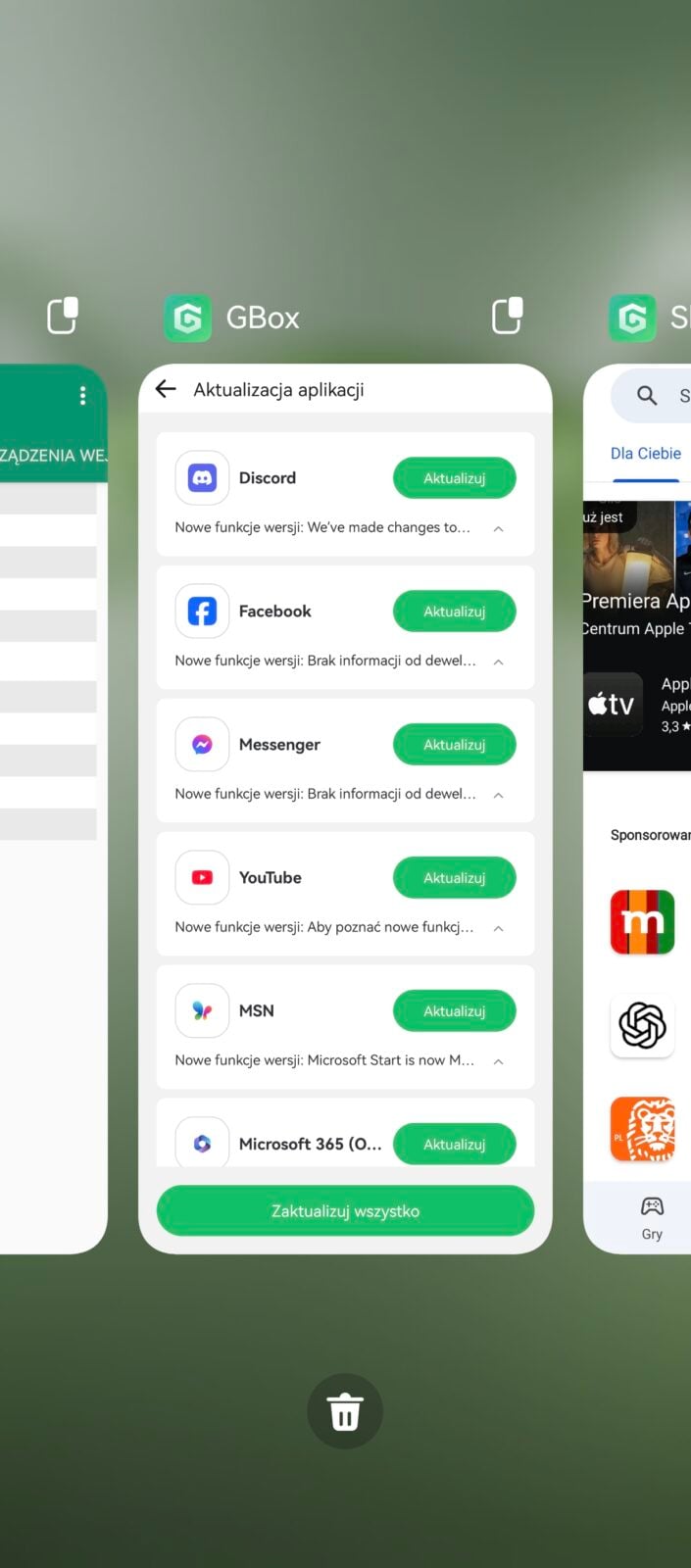Tap Discord 'We've made changes to' notes
Viewport: 691px width, 1568px height.
pos(388,527)
